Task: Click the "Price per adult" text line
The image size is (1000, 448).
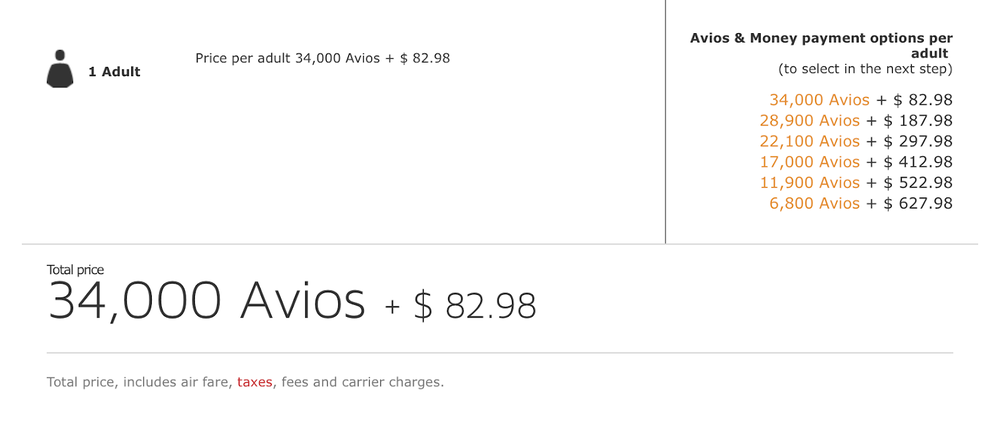Action: point(322,58)
